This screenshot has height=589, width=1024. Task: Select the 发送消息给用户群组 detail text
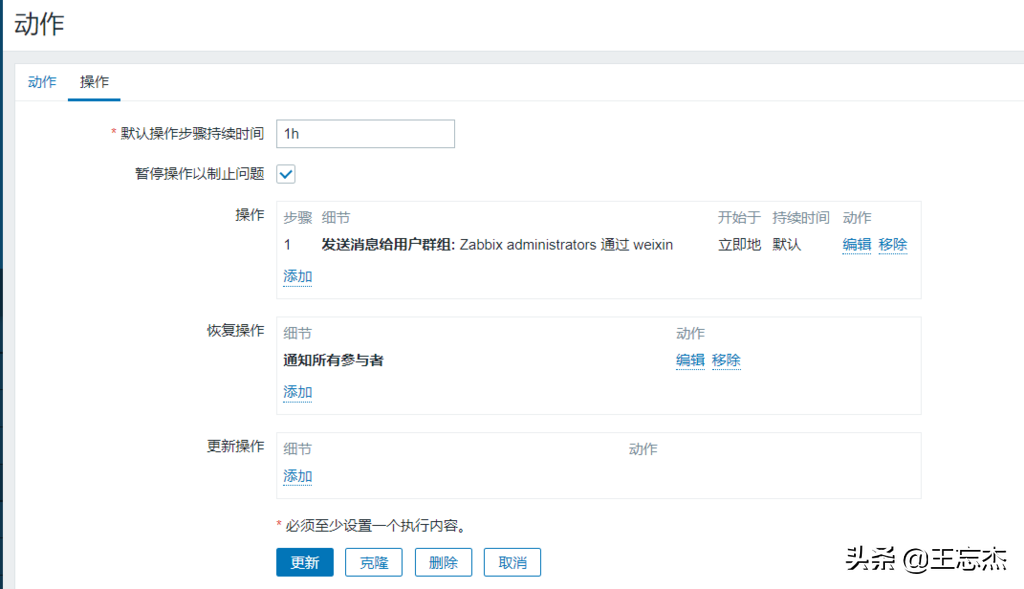pos(388,244)
